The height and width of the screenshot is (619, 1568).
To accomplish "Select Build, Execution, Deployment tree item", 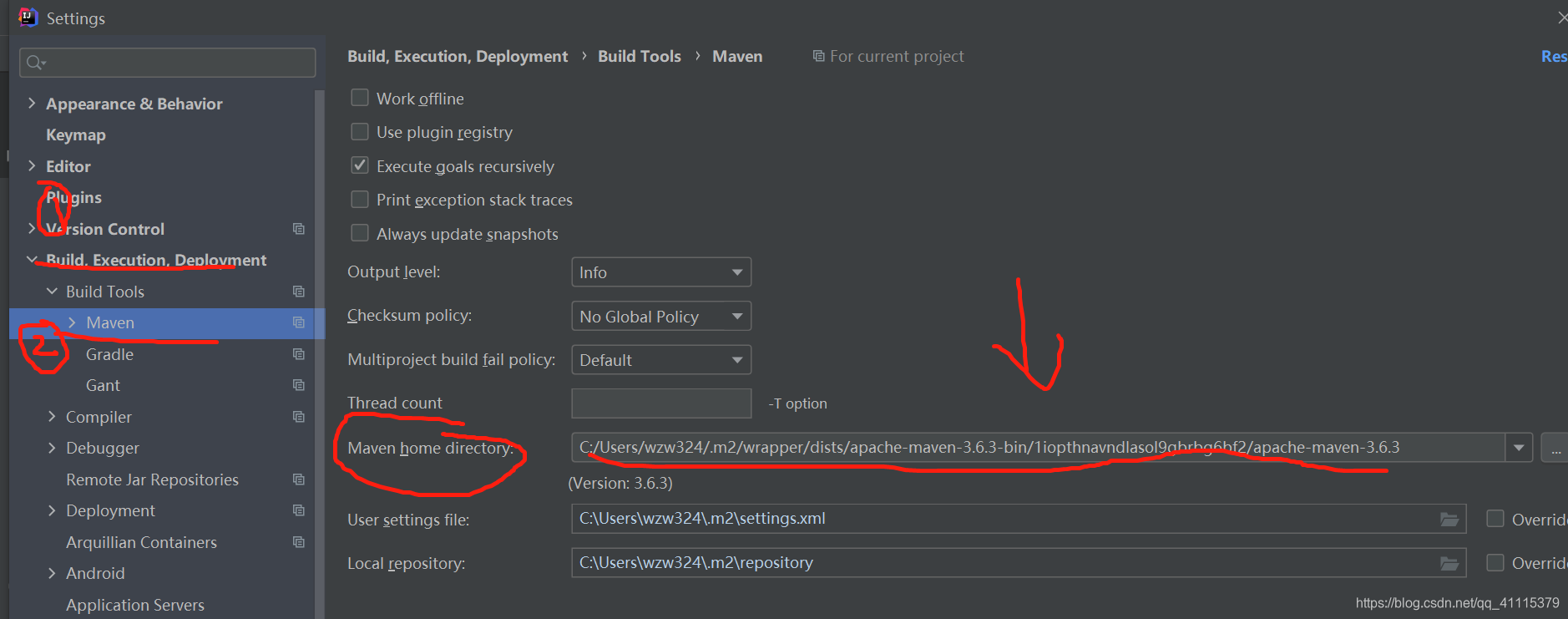I will [156, 261].
